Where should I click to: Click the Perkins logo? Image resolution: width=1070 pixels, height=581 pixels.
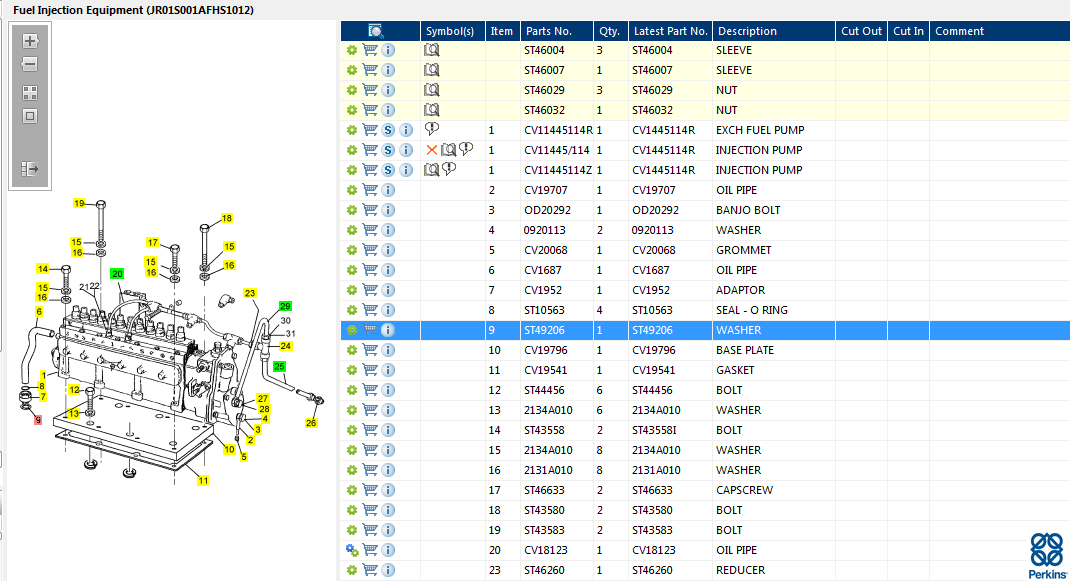click(x=1047, y=555)
